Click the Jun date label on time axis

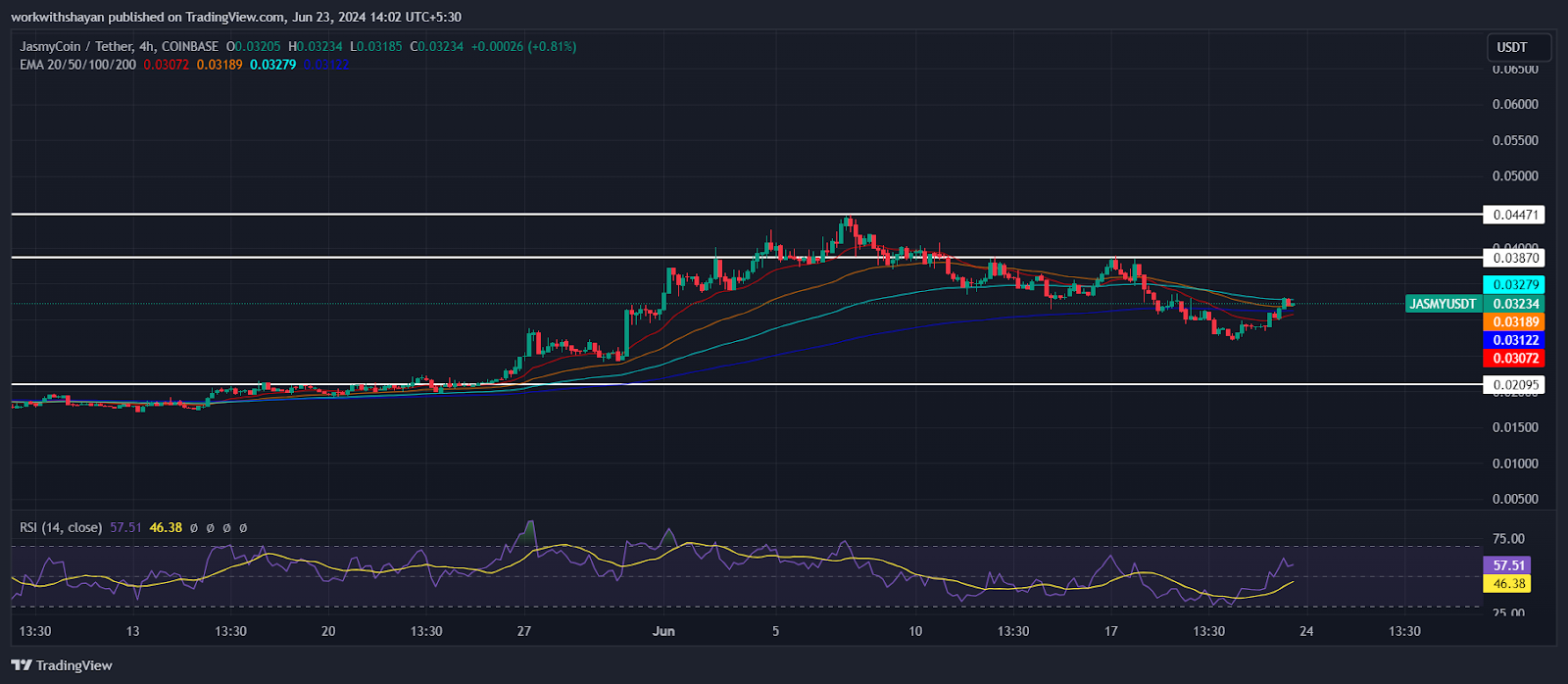coord(663,631)
